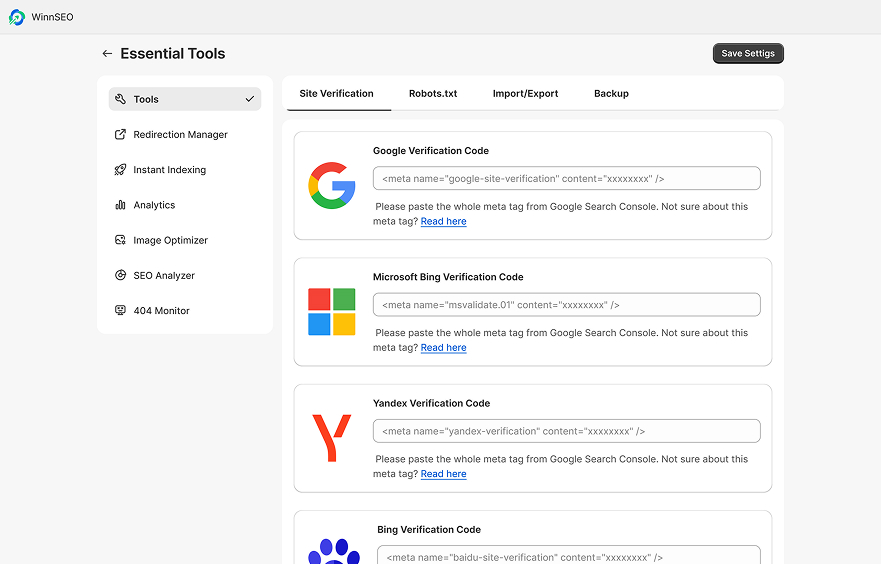881x564 pixels.
Task: Switch to the Backup tab
Action: (x=611, y=93)
